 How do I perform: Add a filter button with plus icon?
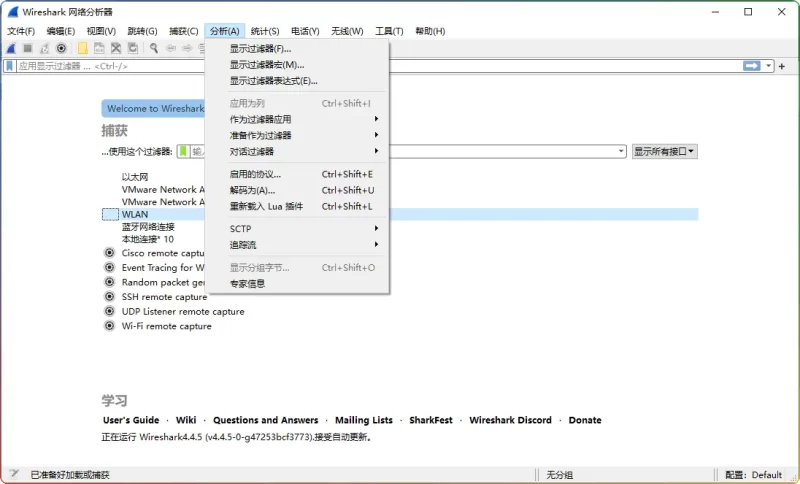coord(782,66)
